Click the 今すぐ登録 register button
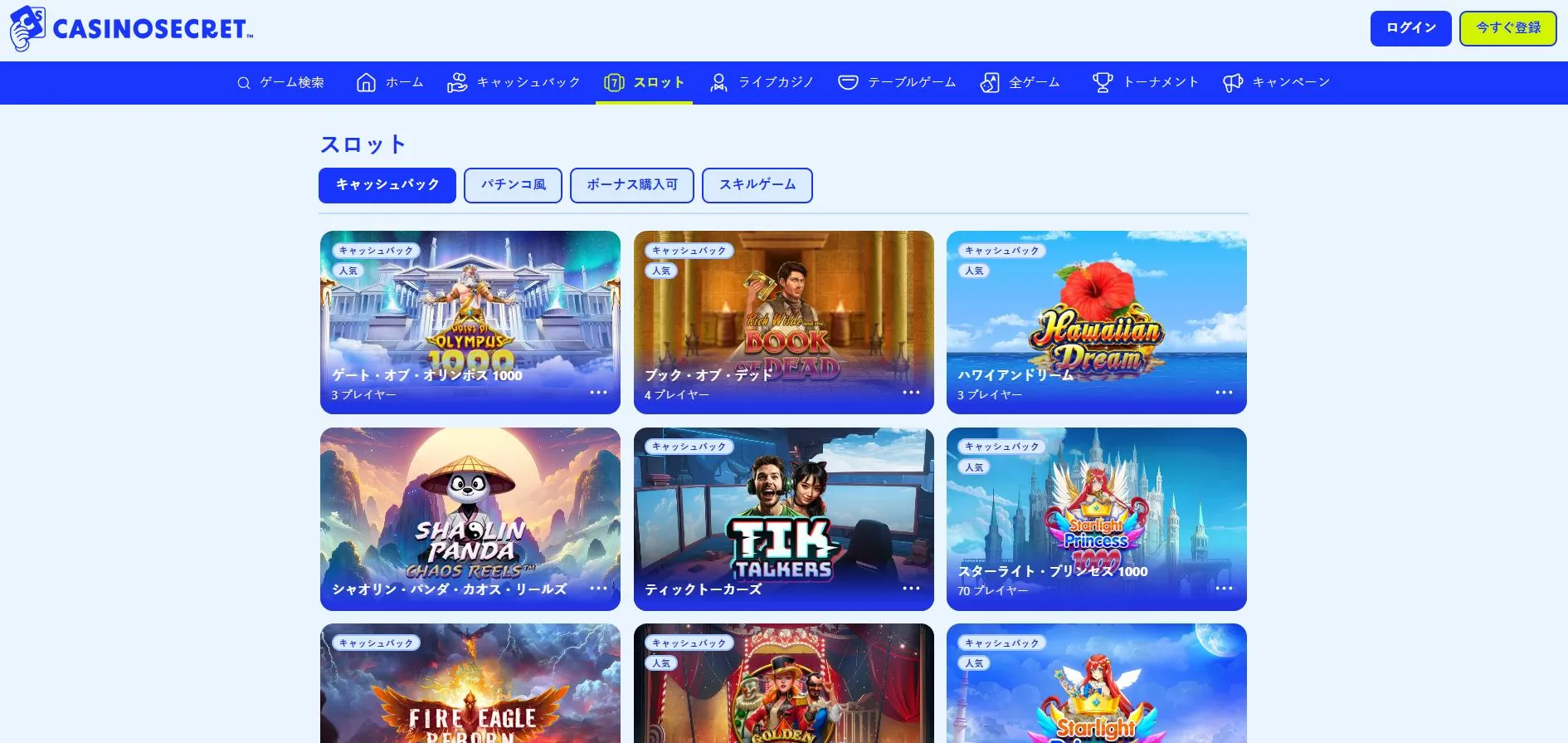The image size is (1568, 743). 1507,28
